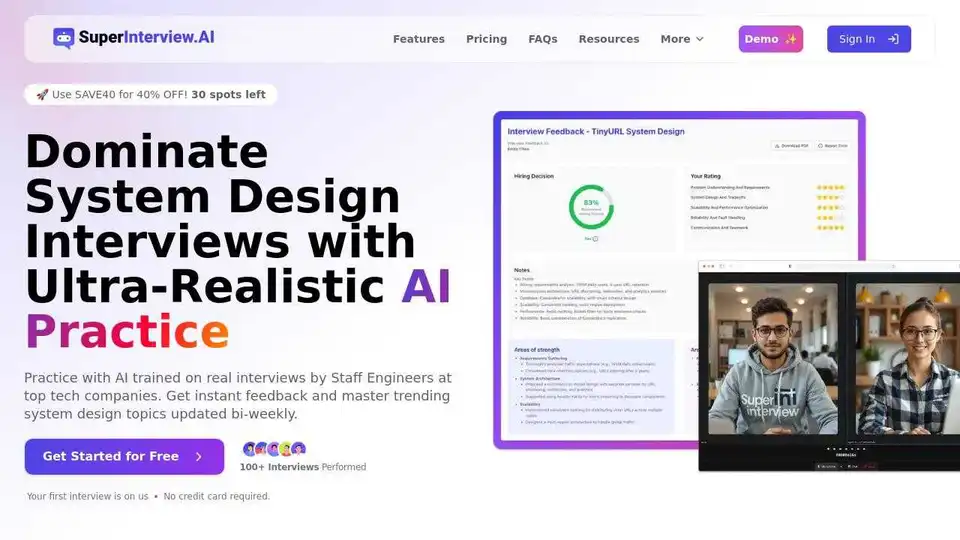
Task: Click the sparkles icon on Demo button
Action: coord(790,39)
